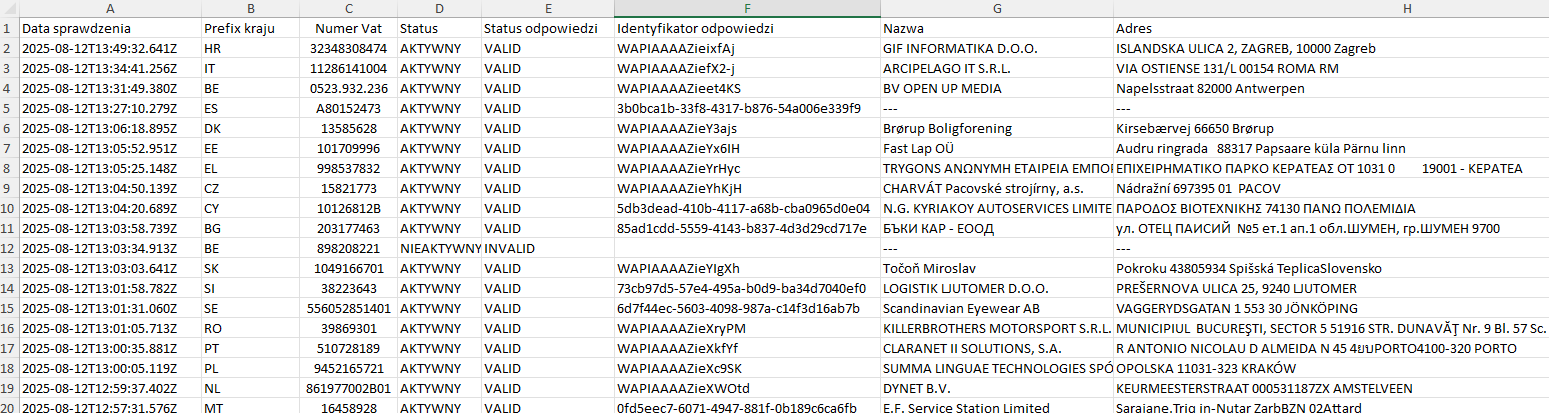Screen dimensions: 1549x413
Task: Select address 'OPOLSKA 11031-323 KRAKÓW'
Action: point(1331,368)
